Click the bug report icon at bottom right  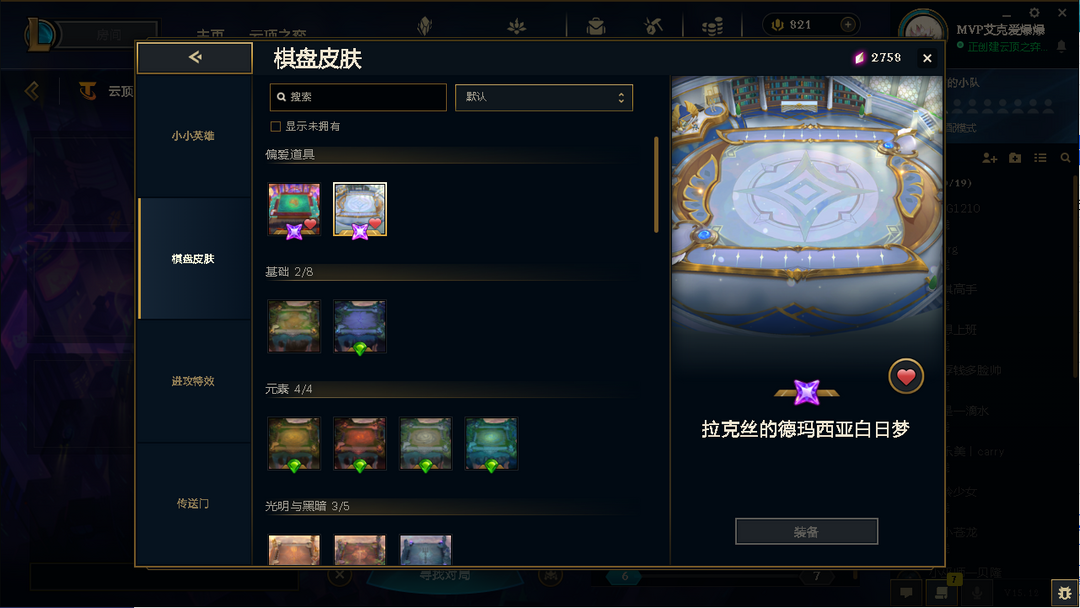[1065, 592]
